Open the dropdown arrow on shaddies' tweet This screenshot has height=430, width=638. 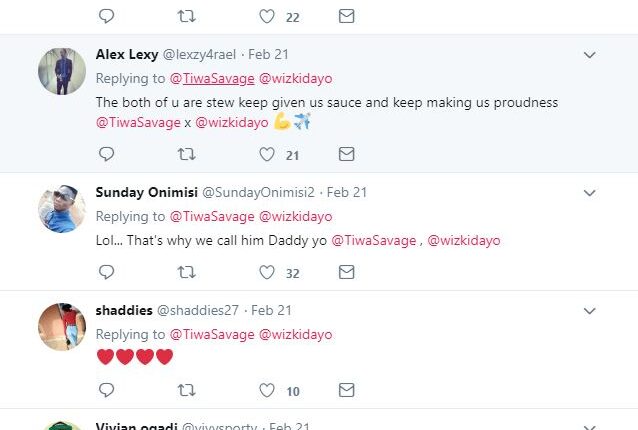tap(590, 310)
